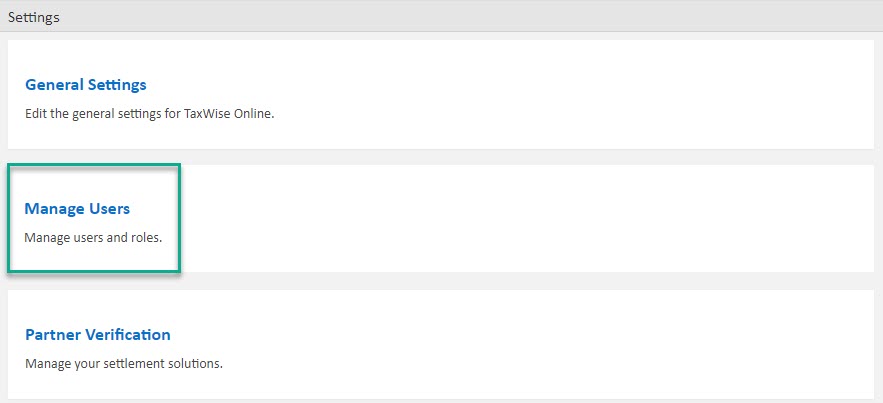
Task: Click the Settings page header title
Action: (34, 17)
